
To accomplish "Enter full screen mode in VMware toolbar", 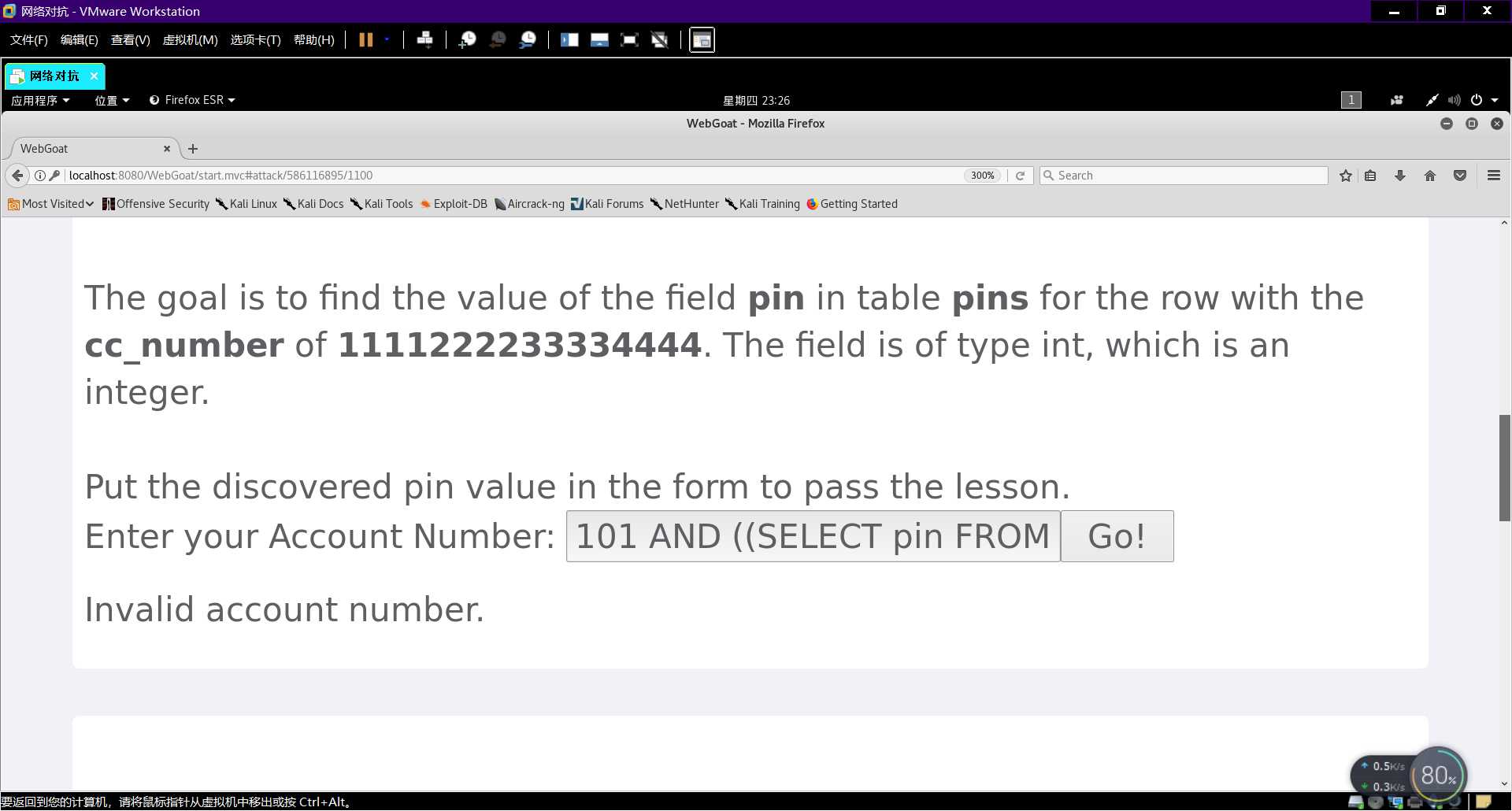I will coord(629,39).
